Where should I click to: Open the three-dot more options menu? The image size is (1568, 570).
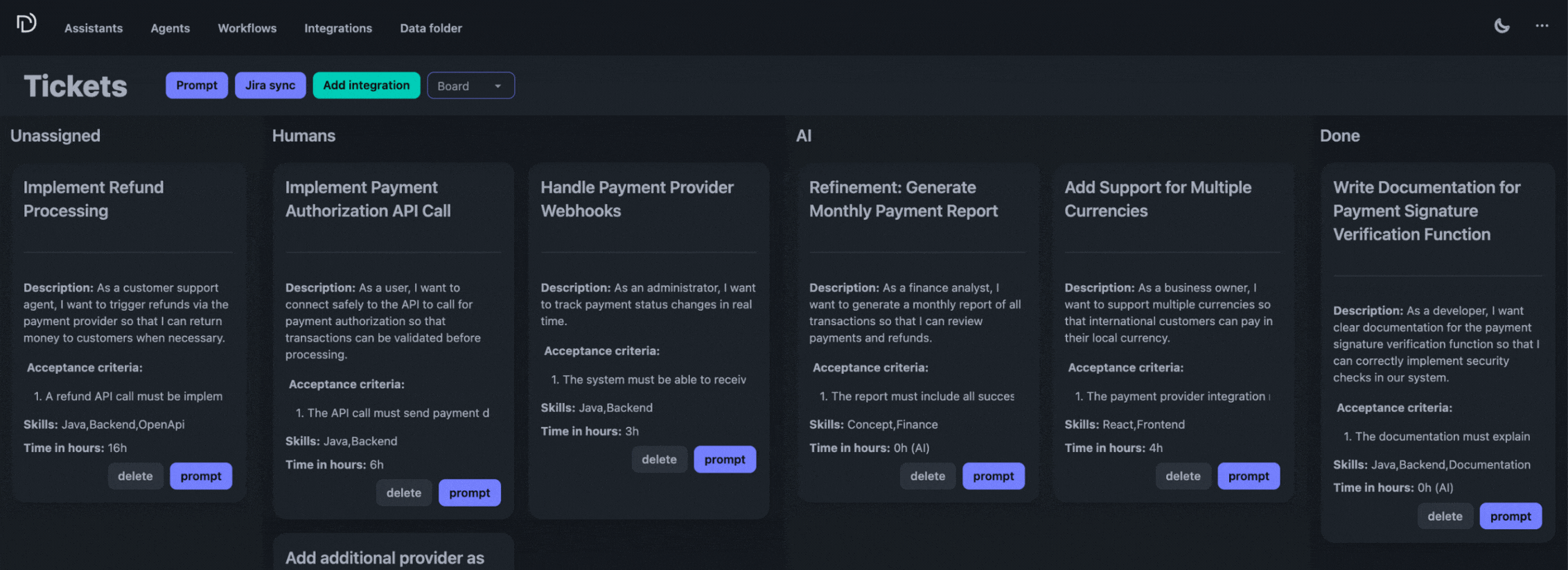[1542, 26]
